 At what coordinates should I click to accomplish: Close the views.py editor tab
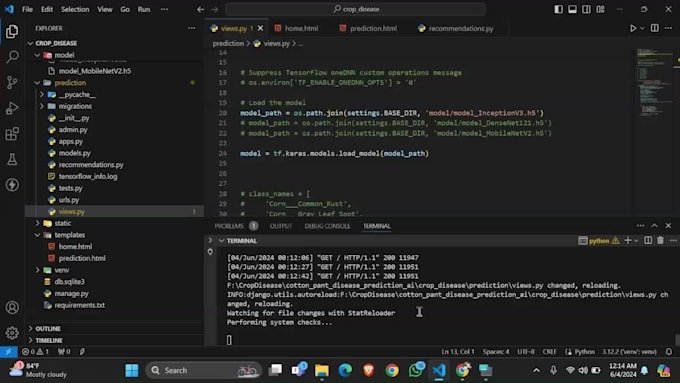coord(260,28)
